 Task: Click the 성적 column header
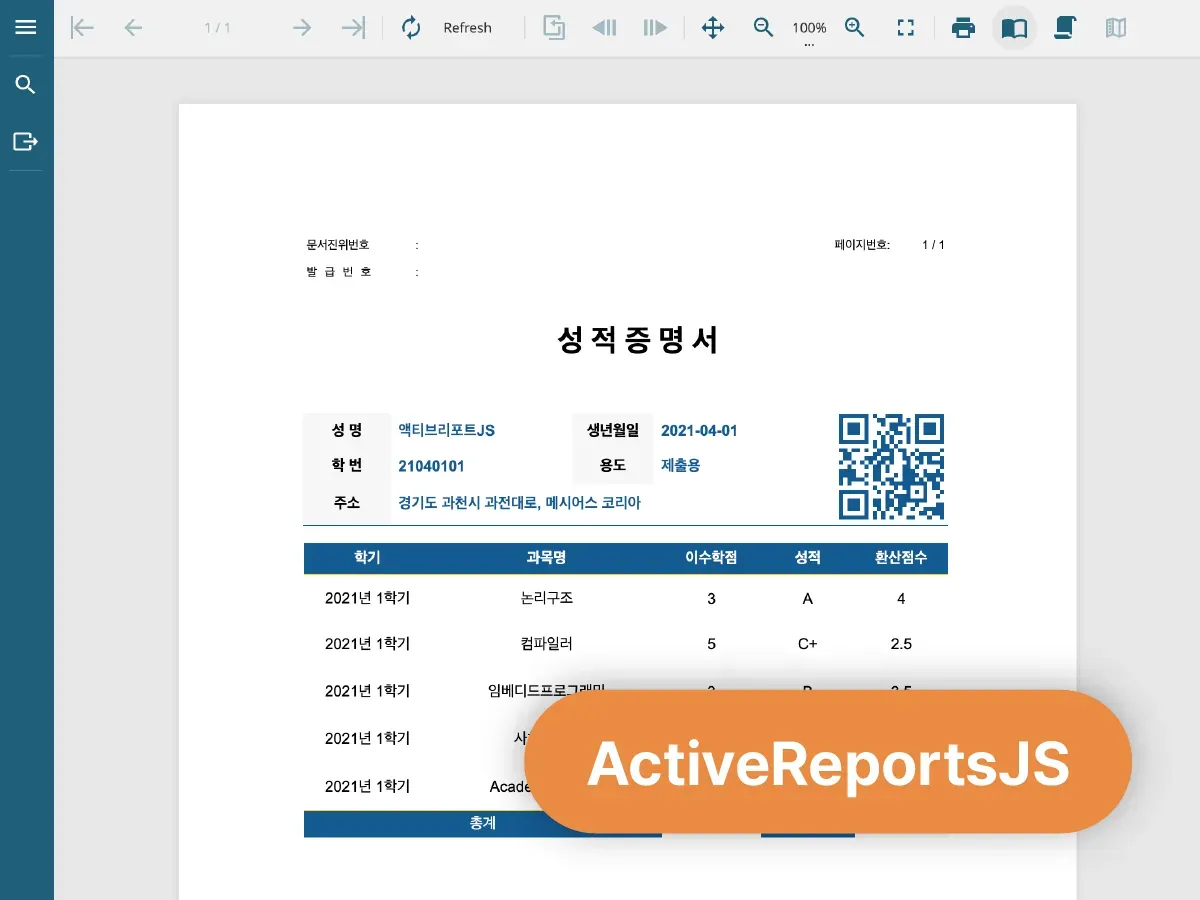pos(807,558)
